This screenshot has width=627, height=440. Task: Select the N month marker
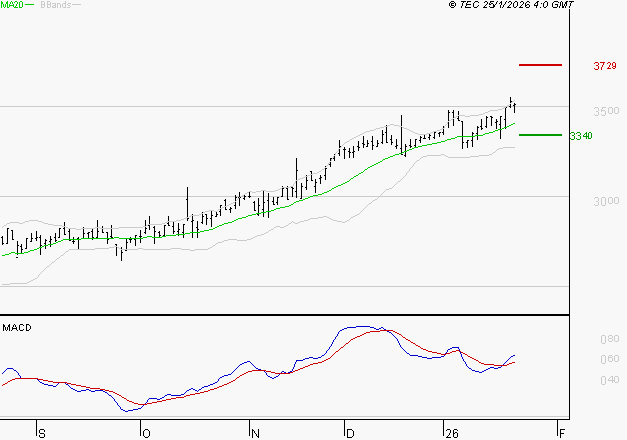click(x=255, y=433)
